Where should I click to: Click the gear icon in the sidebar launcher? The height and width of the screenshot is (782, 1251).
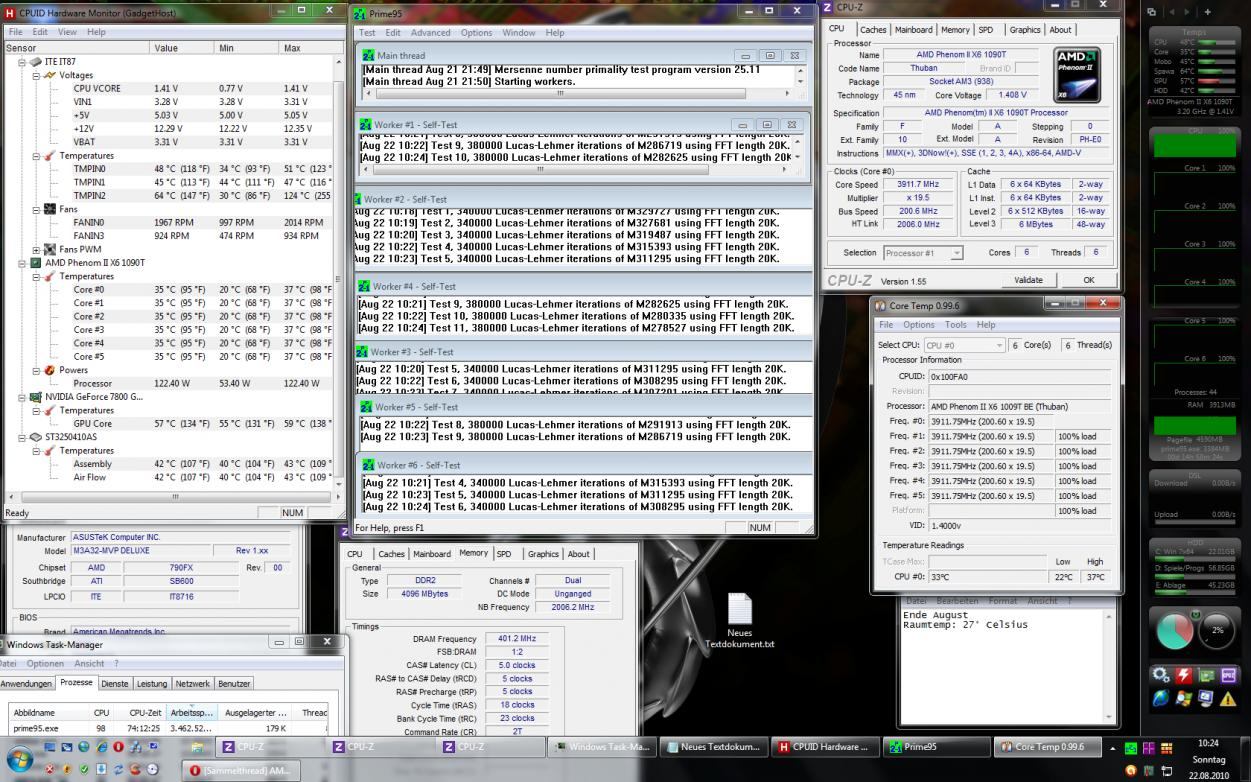1162,675
